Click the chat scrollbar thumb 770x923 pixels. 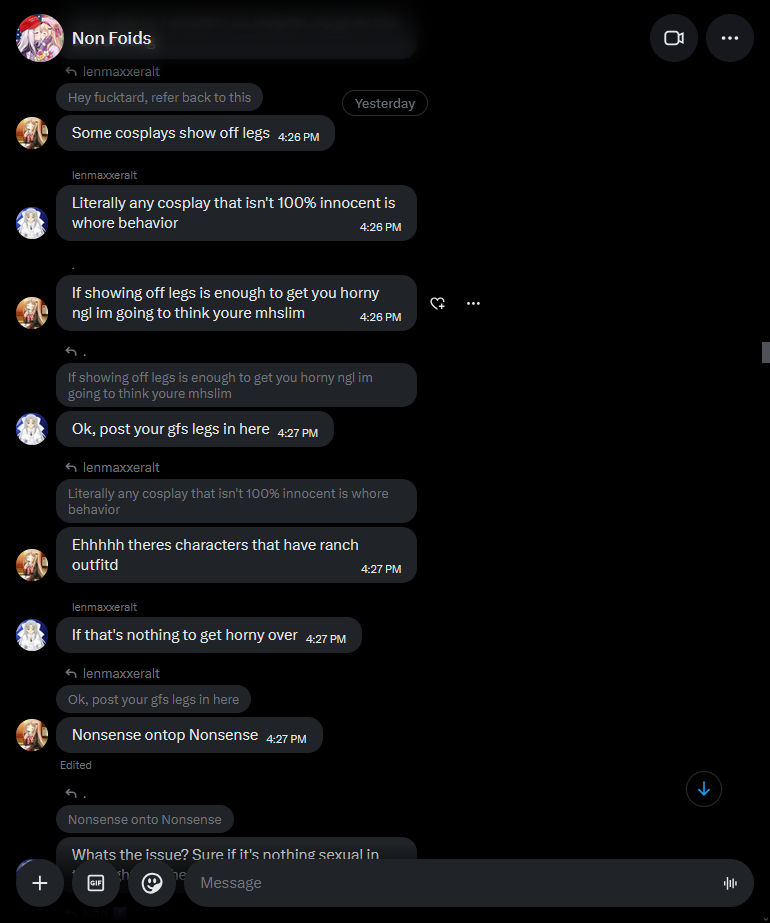click(766, 352)
